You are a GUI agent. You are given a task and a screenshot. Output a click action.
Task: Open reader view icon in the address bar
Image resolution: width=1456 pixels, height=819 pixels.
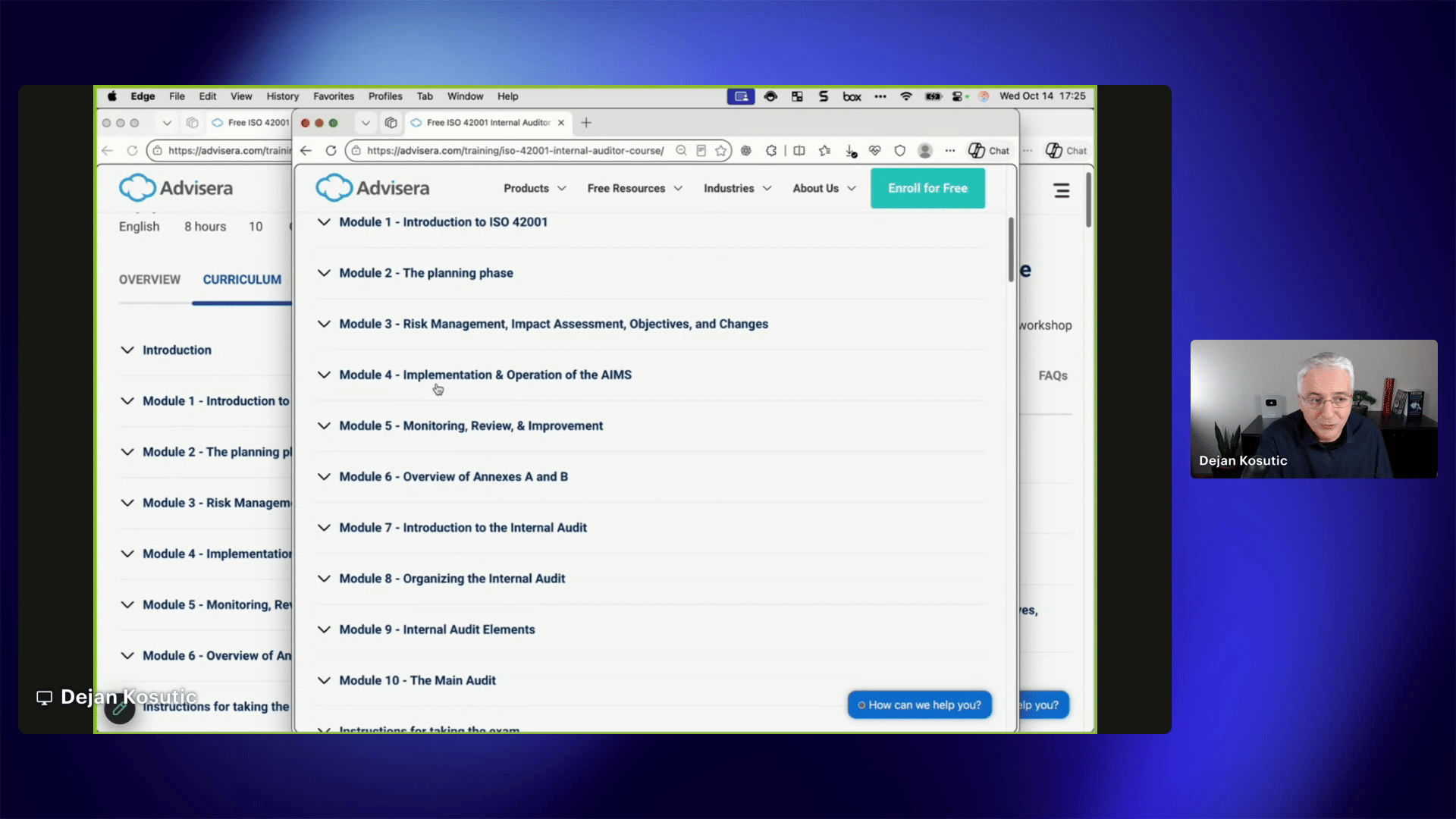click(701, 151)
